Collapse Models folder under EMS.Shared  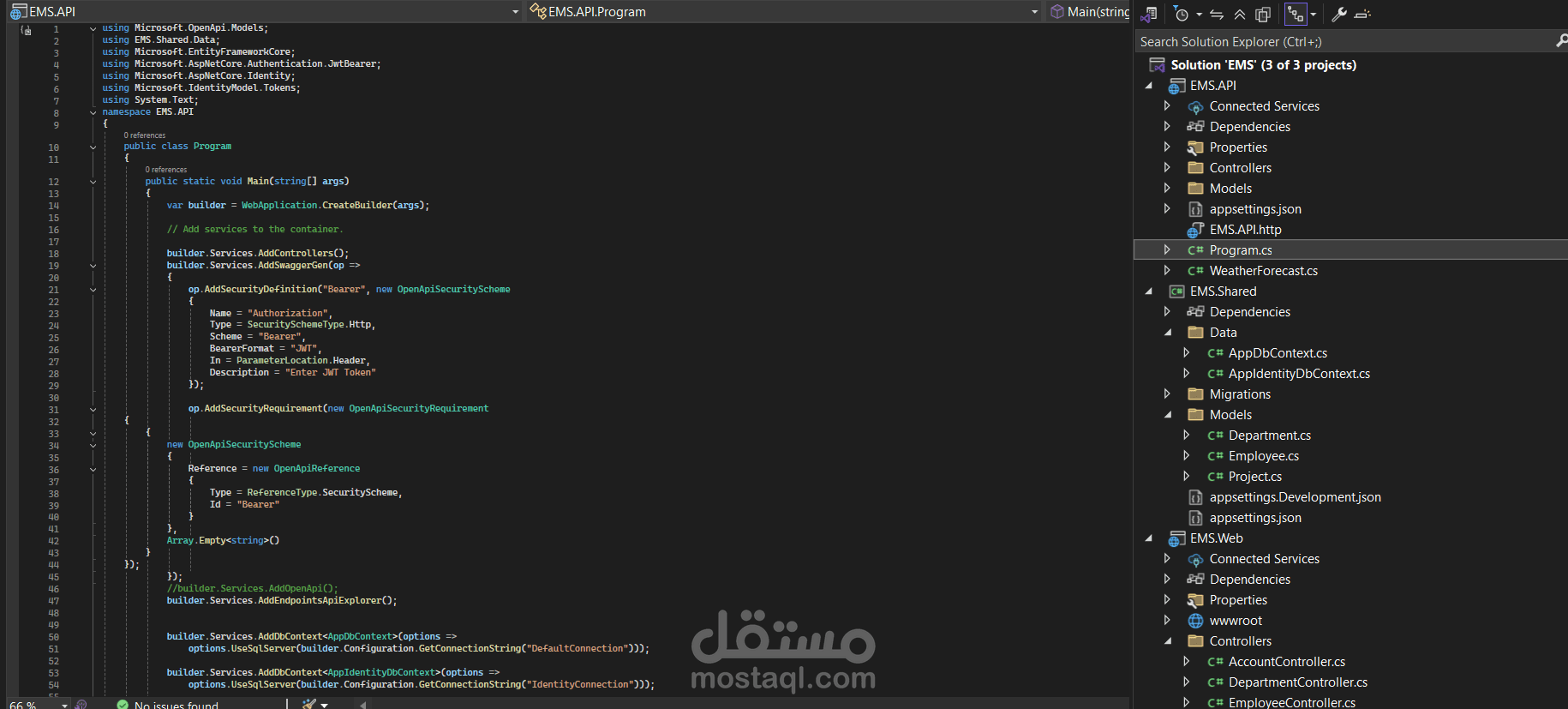(x=1167, y=415)
